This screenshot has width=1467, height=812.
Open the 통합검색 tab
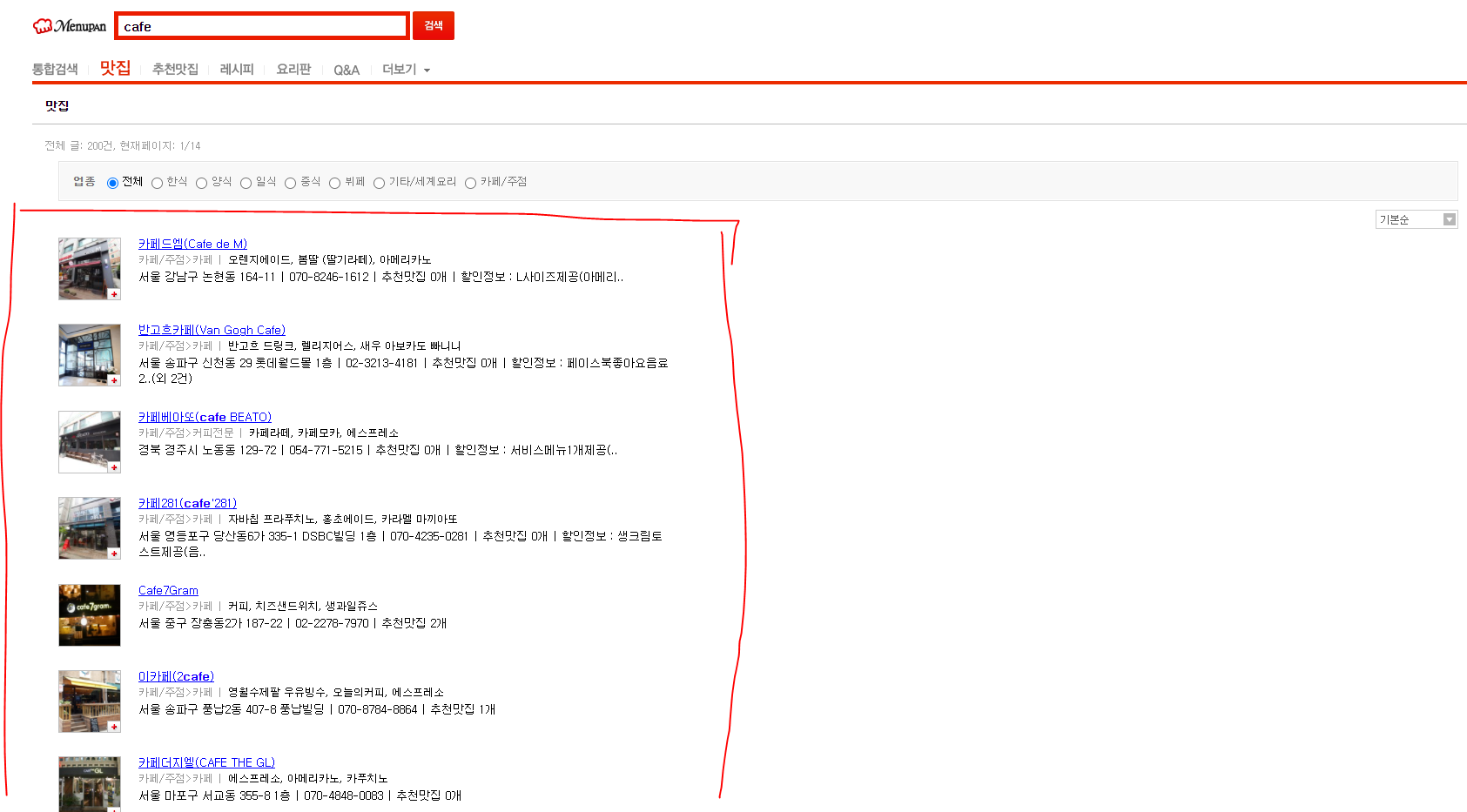point(55,69)
